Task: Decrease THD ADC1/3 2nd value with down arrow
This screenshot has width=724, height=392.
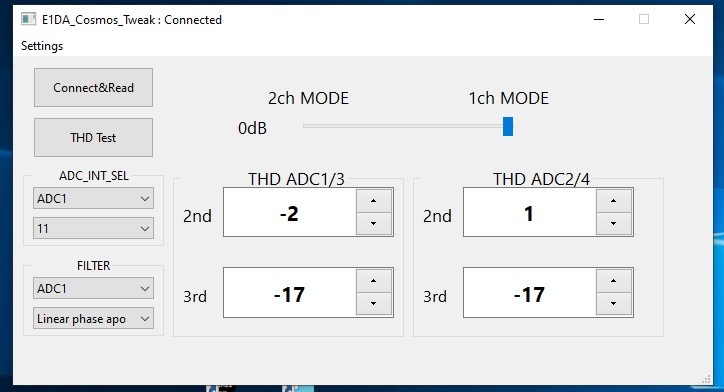Action: pos(374,224)
